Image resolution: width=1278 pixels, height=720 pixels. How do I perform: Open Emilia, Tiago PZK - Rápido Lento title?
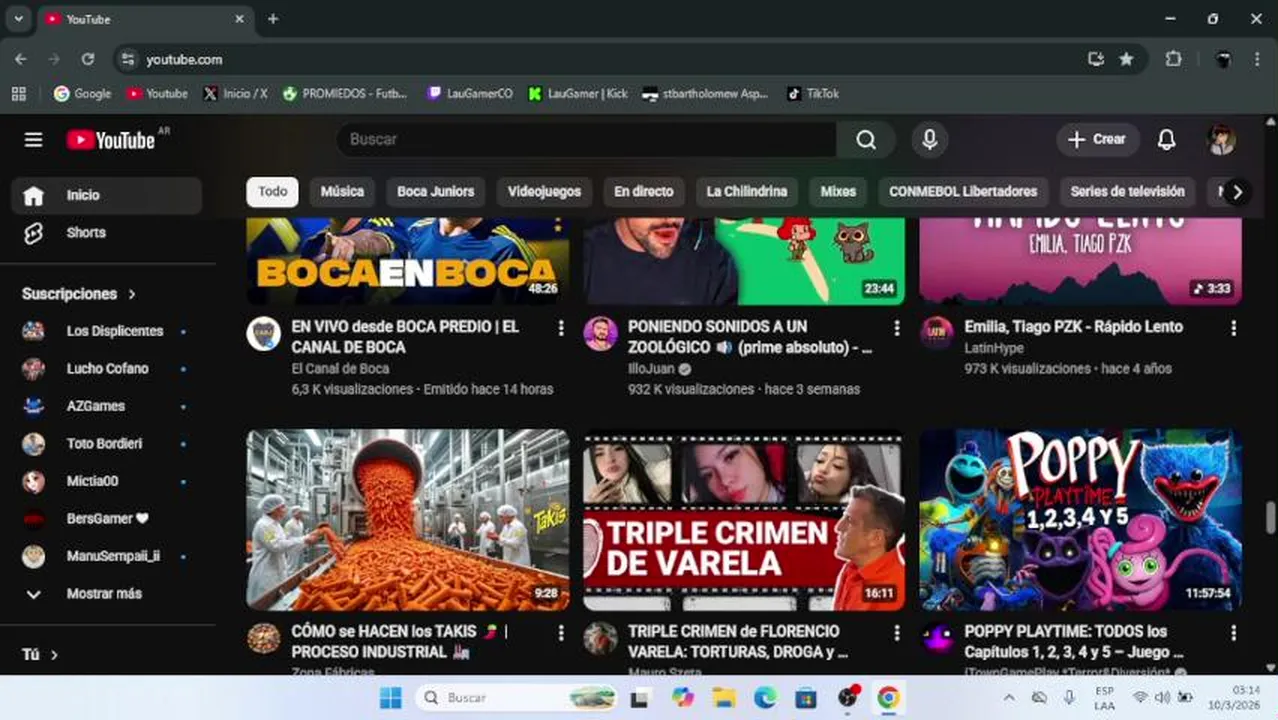click(x=1073, y=327)
